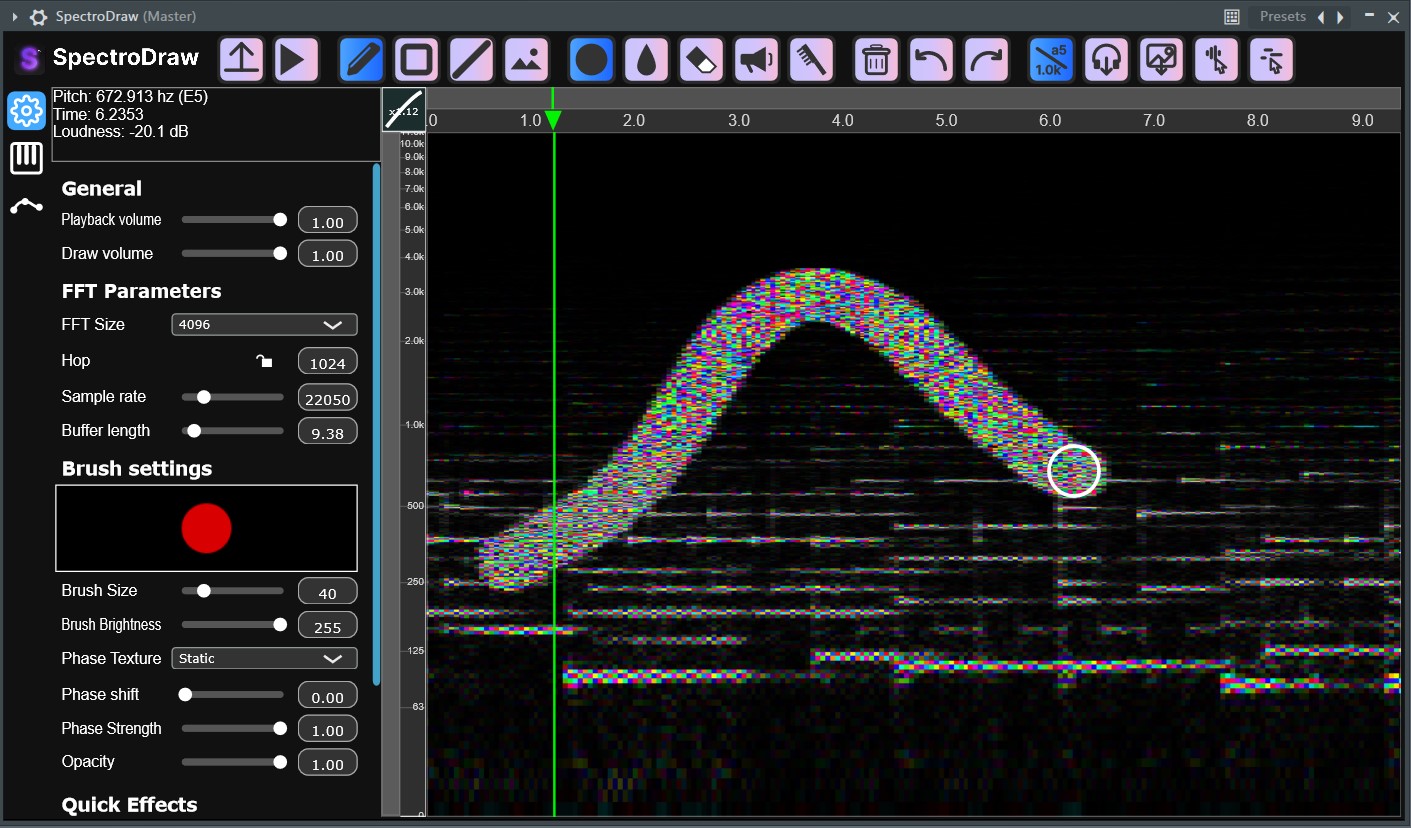Viewport: 1411px width, 828px height.
Task: Click the settings panel vertical scrollbar
Action: [376, 425]
